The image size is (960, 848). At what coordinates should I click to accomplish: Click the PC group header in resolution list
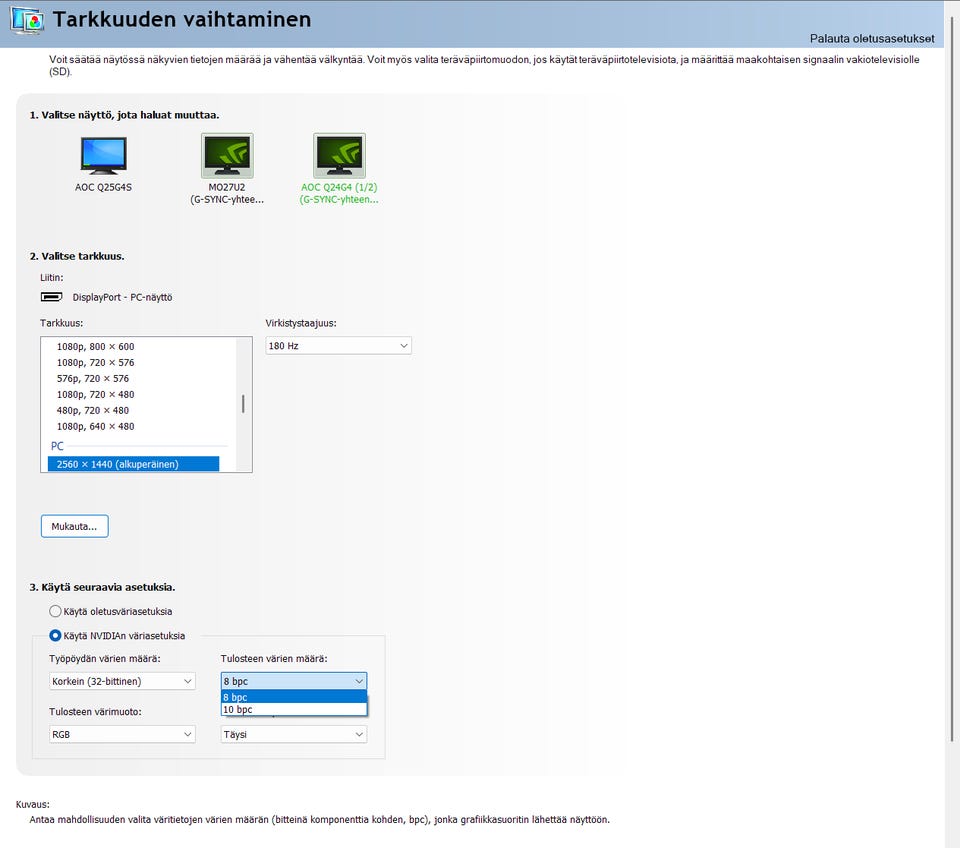tap(57, 446)
